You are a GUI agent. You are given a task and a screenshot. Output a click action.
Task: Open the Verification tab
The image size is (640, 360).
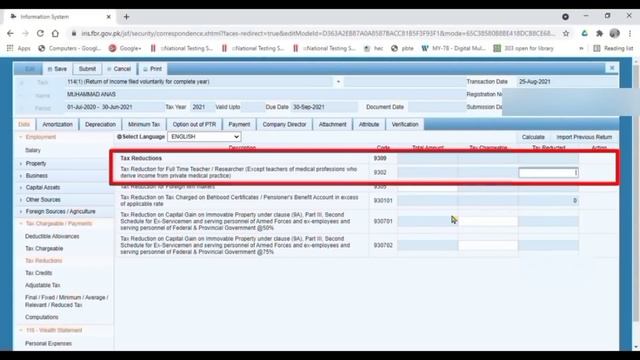pos(405,124)
